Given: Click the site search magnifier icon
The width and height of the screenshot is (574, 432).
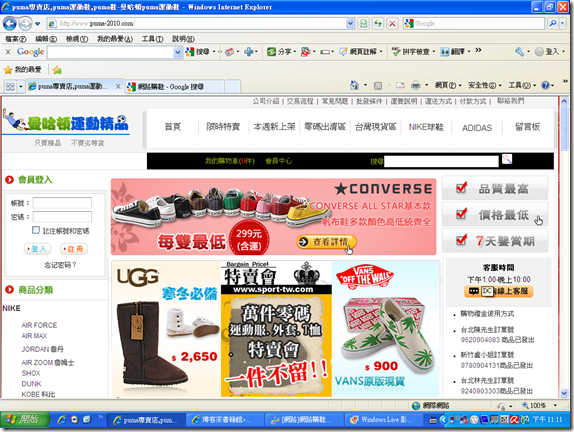Looking at the screenshot, I should pyautogui.click(x=507, y=159).
